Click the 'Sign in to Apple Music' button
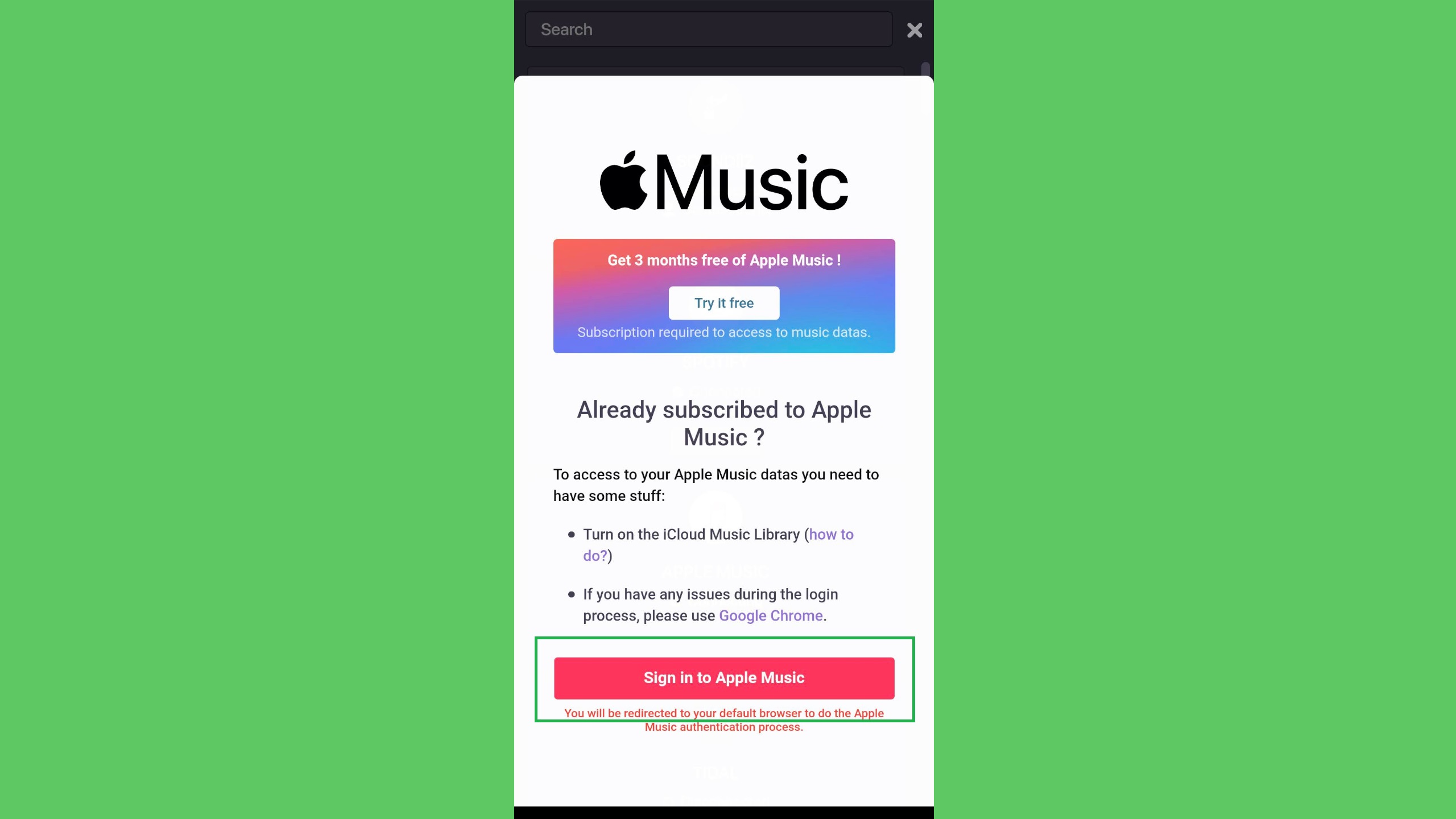 tap(724, 678)
